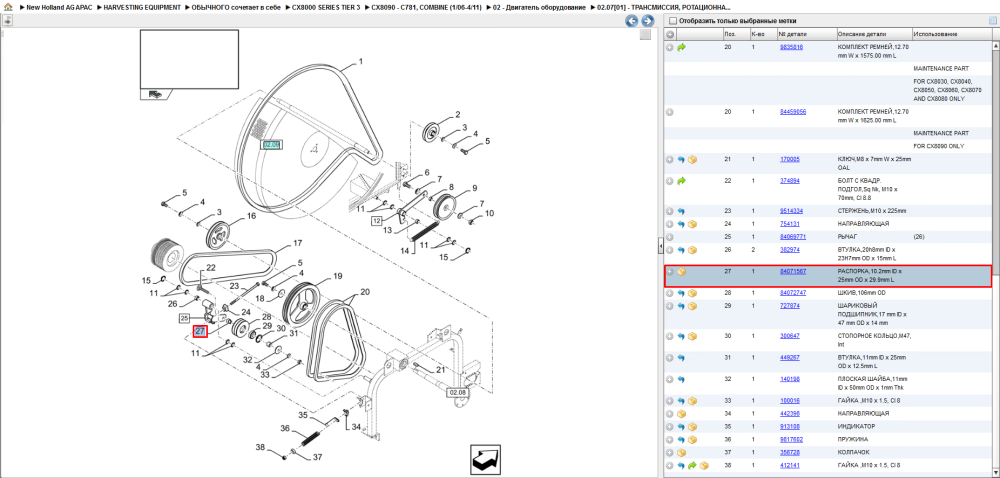The width and height of the screenshot is (1000, 478).
Task: Click package box icon in row 29
Action: tap(692, 306)
